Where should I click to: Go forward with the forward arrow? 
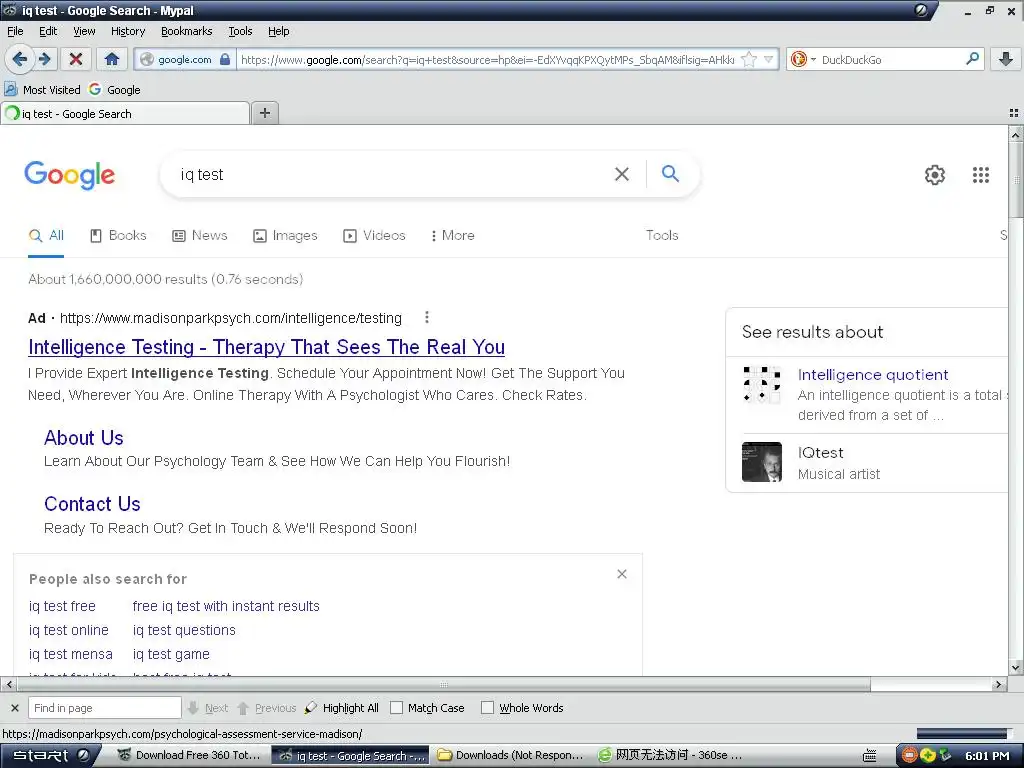click(45, 59)
